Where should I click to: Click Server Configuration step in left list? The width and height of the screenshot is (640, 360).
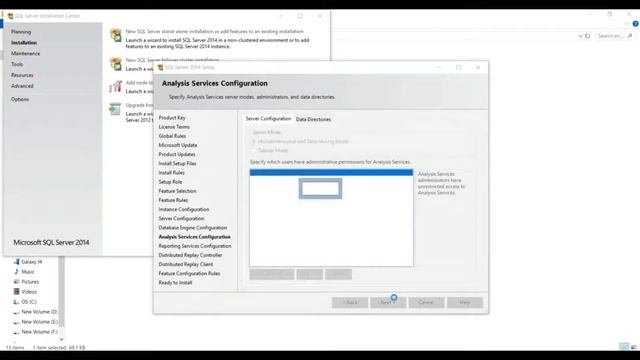pyautogui.click(x=181, y=218)
